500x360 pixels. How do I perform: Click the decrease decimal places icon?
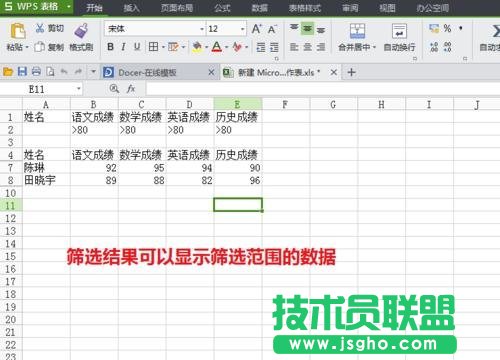448,47
